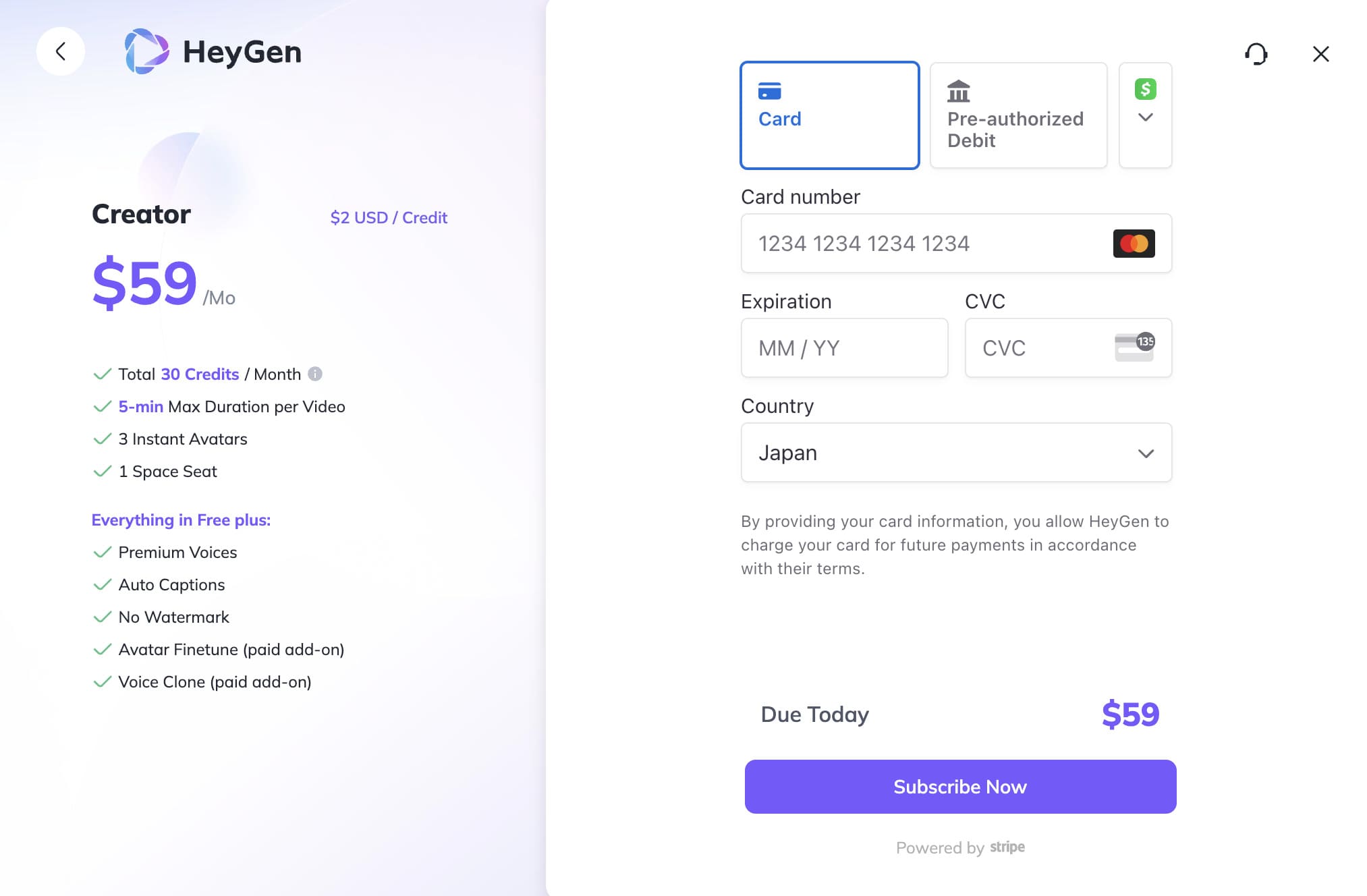
Task: Select the Card payment method icon
Action: point(769,90)
